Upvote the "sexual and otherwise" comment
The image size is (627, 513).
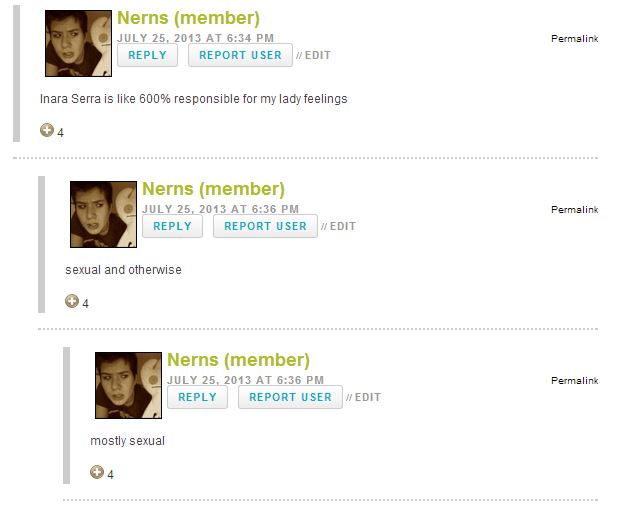[71, 301]
